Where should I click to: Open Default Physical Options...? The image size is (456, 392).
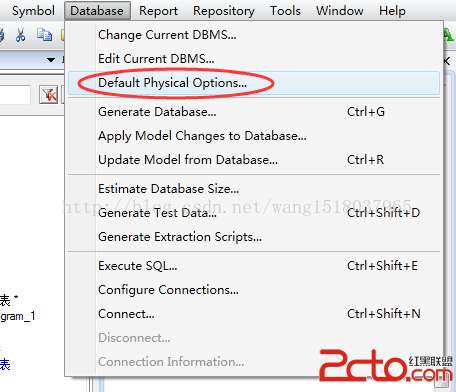[x=254, y=83]
